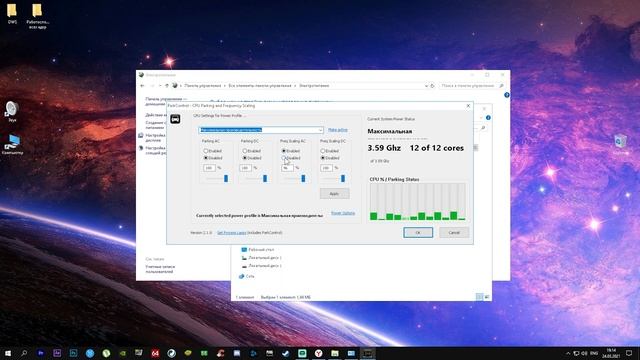The width and height of the screenshot is (640, 360).
Task: Switch Explorer to details view icon
Action: (x=479, y=297)
